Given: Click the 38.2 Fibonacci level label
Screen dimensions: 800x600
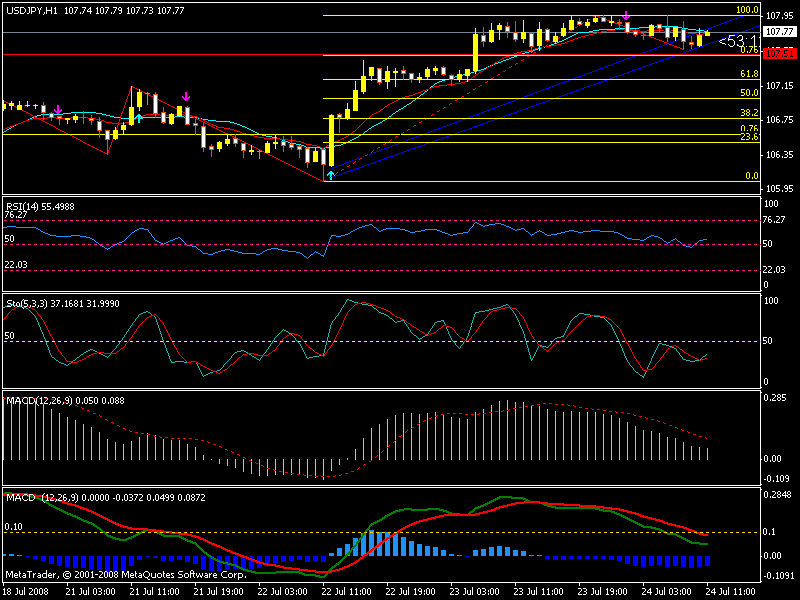Looking at the screenshot, I should 748,113.
